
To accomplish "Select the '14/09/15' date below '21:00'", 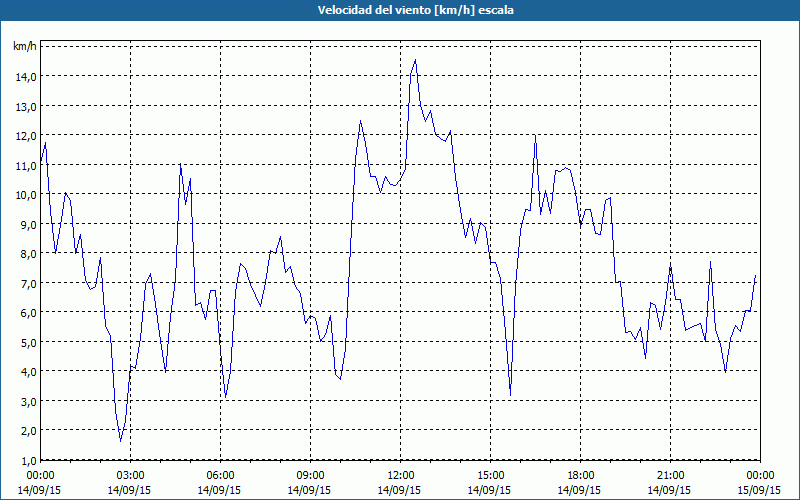I will pos(670,490).
